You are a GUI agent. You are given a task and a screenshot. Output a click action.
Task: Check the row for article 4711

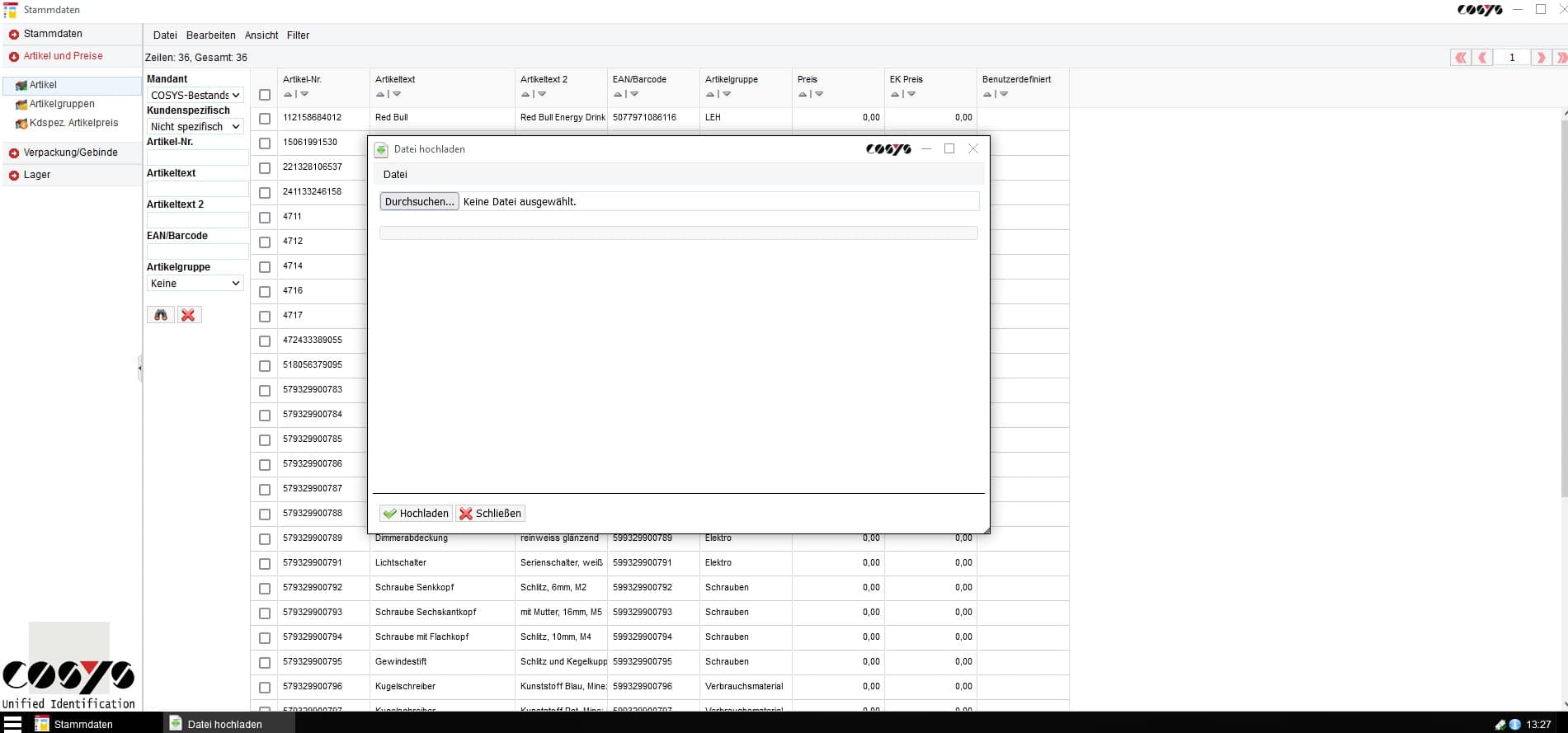pyautogui.click(x=265, y=218)
